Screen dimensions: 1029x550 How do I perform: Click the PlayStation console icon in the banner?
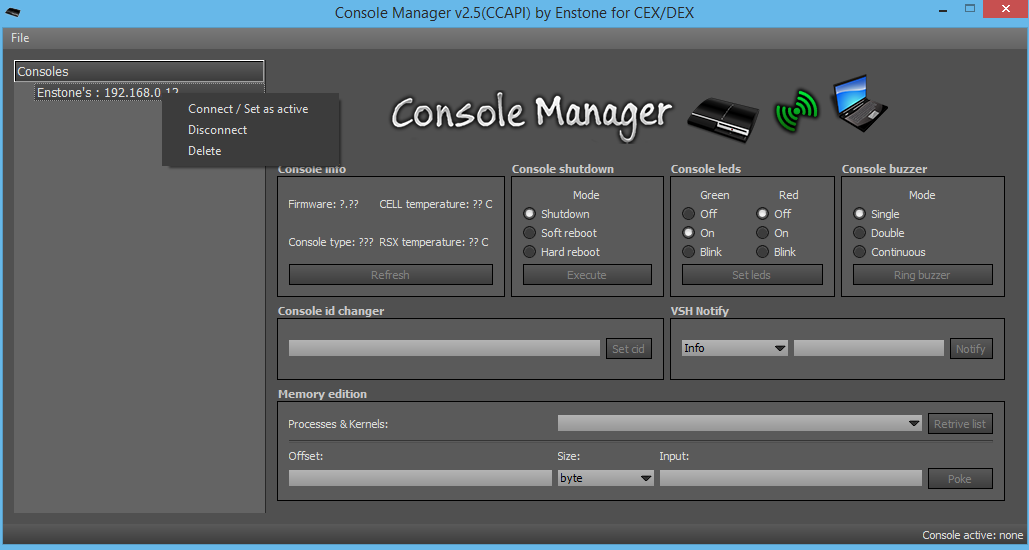pyautogui.click(x=723, y=118)
